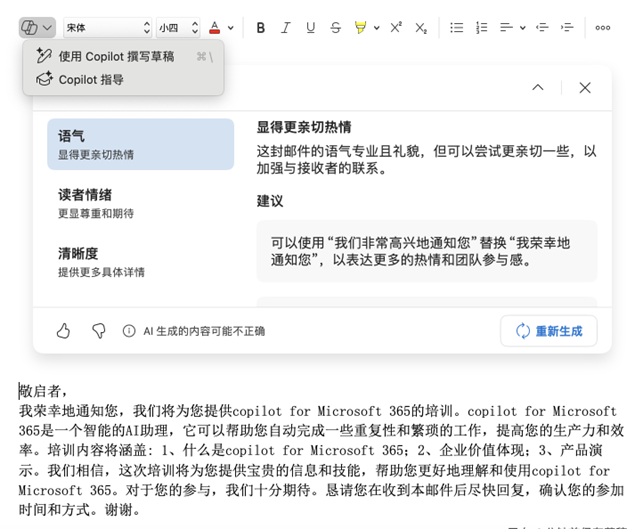Expand font color dropdown arrow
This screenshot has width=643, height=529.
point(231,28)
